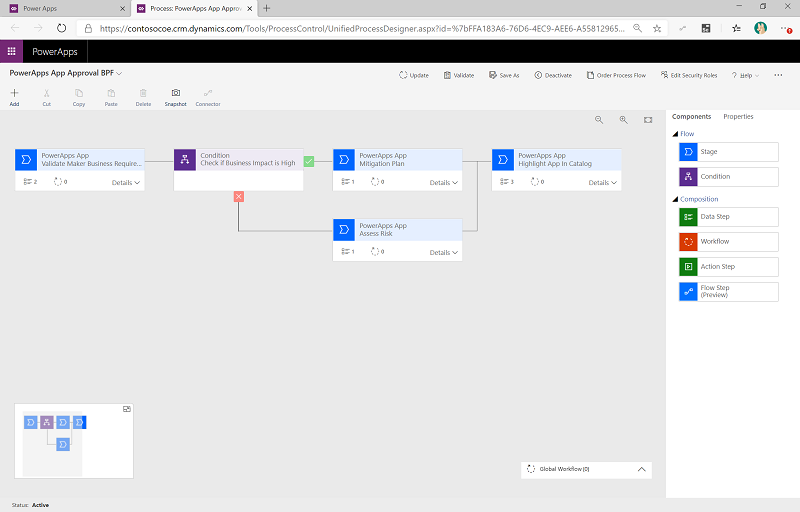
Task: Click the Assess Risk stage icon
Action: click(344, 229)
